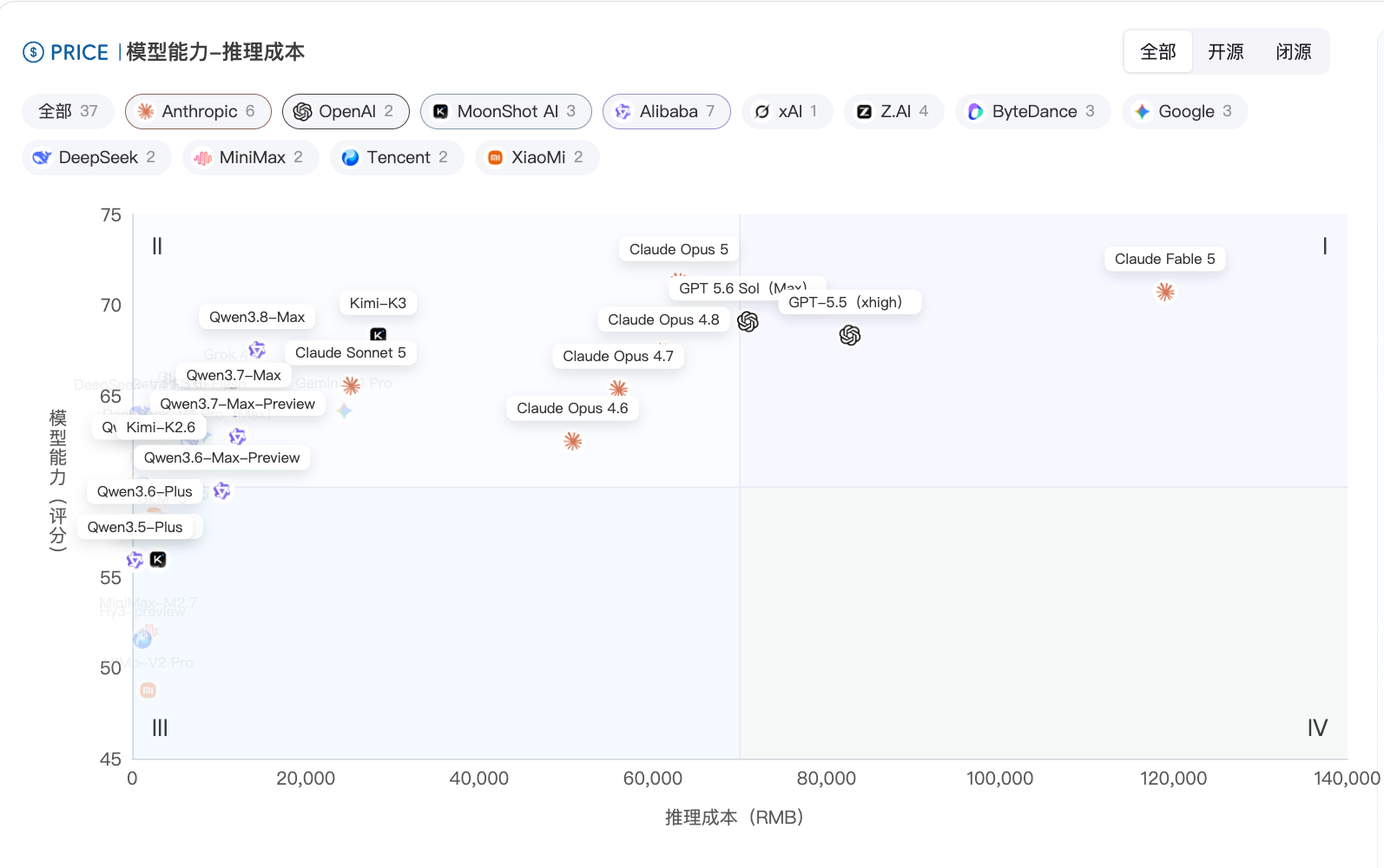Toggle the Anthropic vendor filter

198,111
